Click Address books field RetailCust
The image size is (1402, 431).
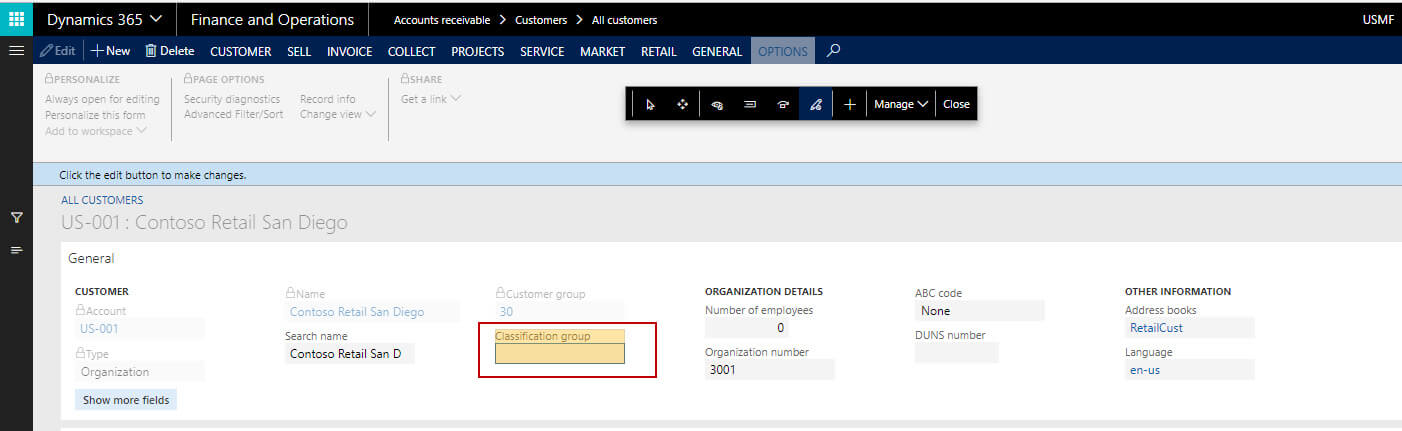1189,328
